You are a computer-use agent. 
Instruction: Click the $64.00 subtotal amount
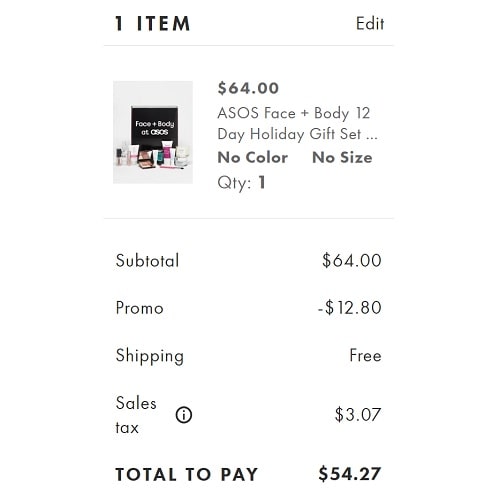pyautogui.click(x=352, y=260)
